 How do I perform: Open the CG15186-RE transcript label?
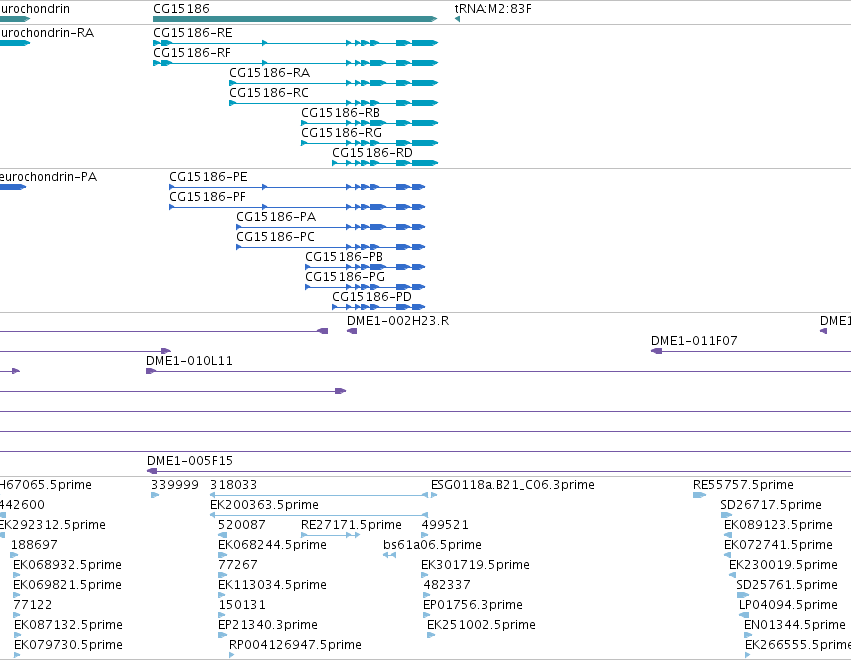pyautogui.click(x=193, y=33)
